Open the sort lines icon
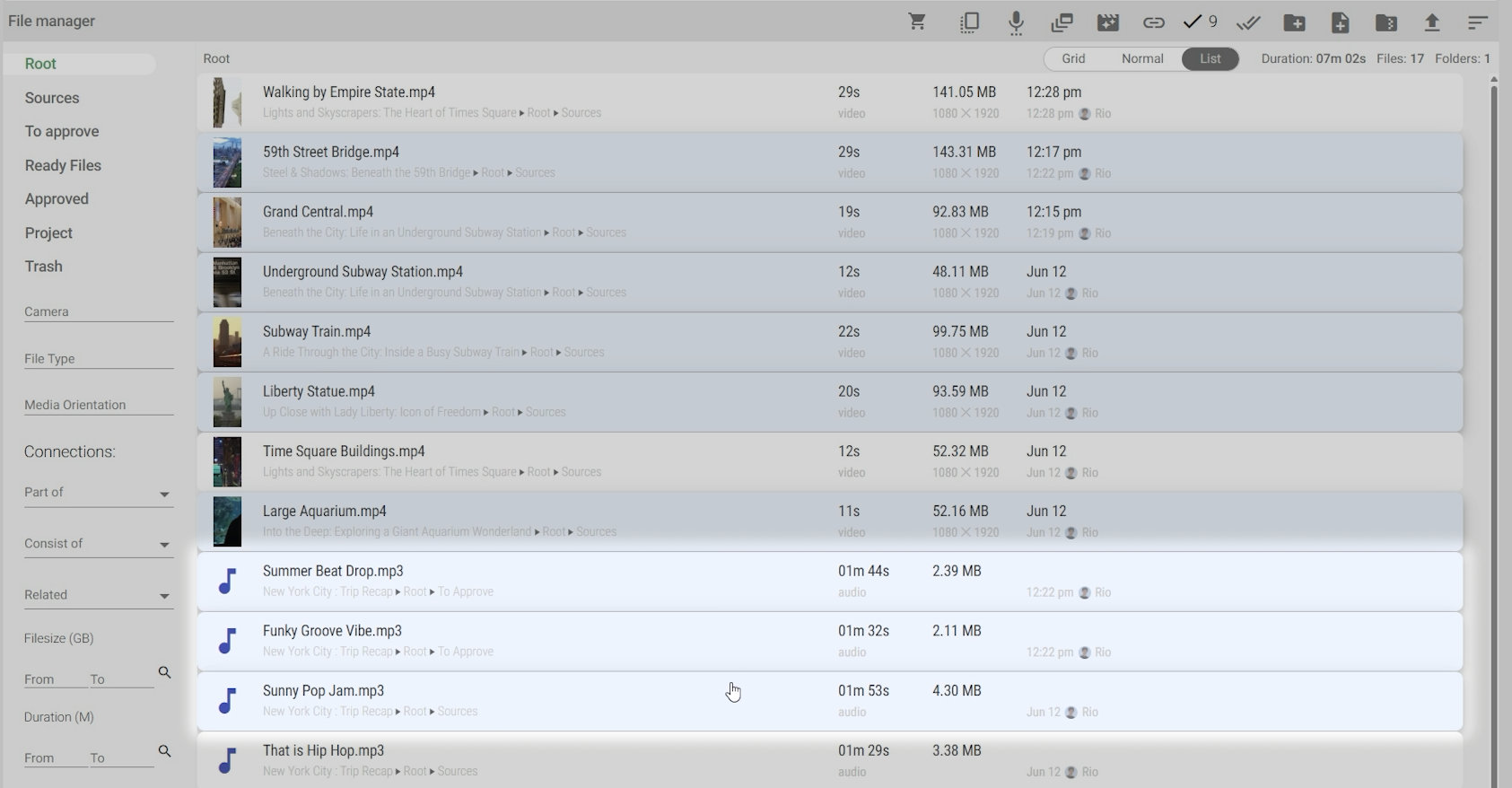Viewport: 1512px width, 788px height. 1478,22
